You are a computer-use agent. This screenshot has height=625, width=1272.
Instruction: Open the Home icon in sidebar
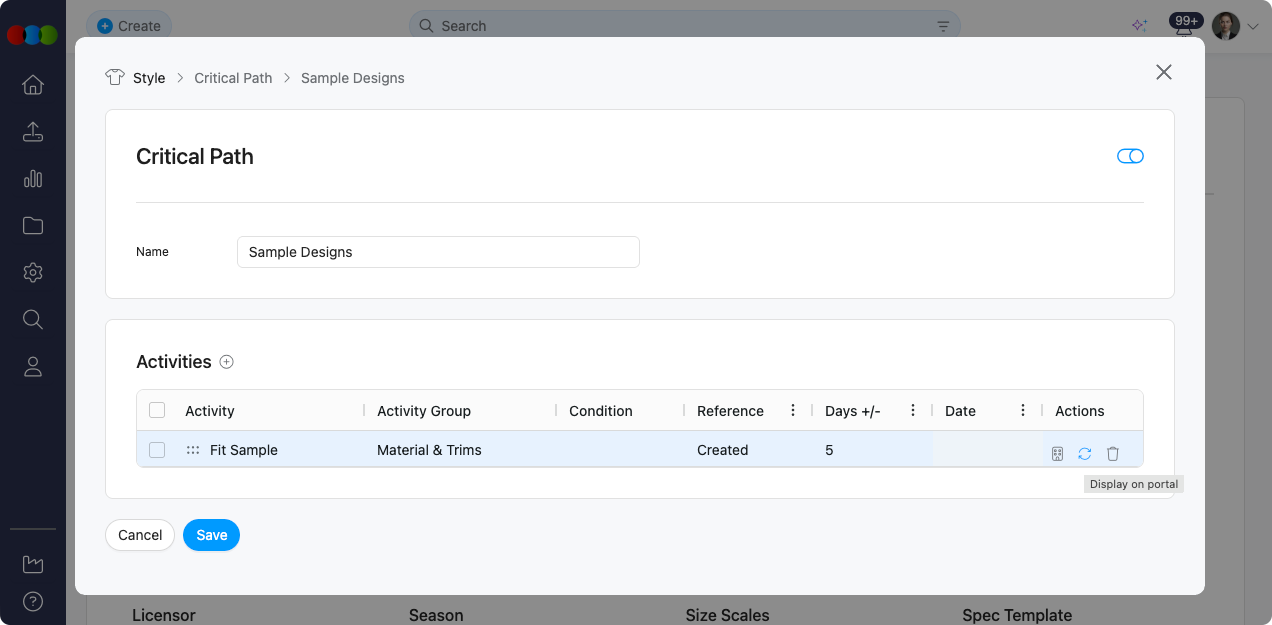pyautogui.click(x=33, y=85)
